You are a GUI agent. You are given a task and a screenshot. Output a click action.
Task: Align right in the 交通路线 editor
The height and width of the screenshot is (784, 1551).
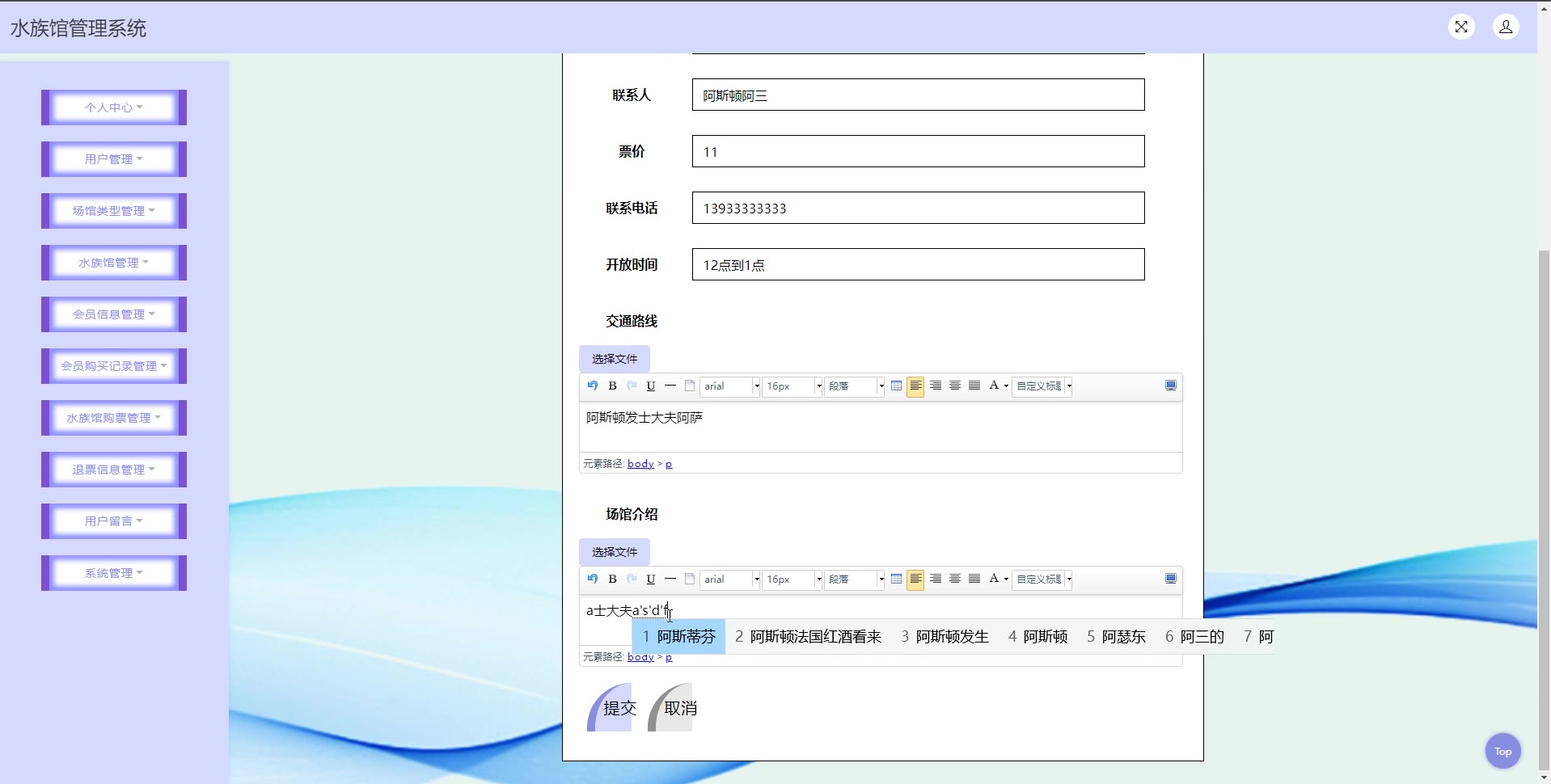coord(935,386)
